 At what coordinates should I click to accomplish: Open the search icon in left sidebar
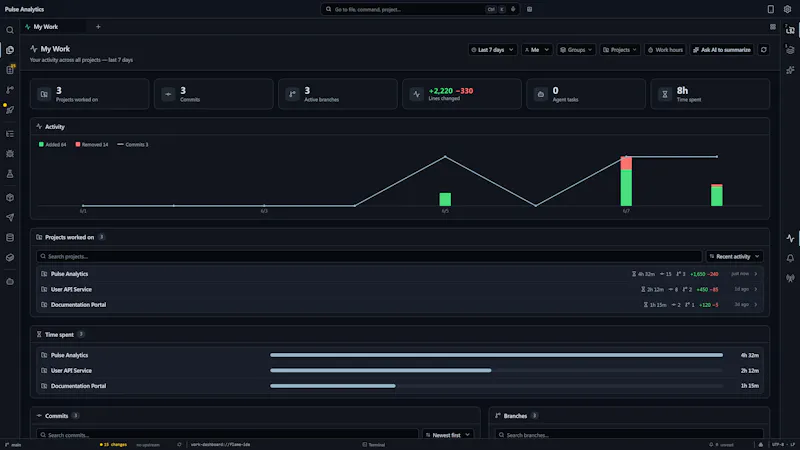[x=10, y=30]
